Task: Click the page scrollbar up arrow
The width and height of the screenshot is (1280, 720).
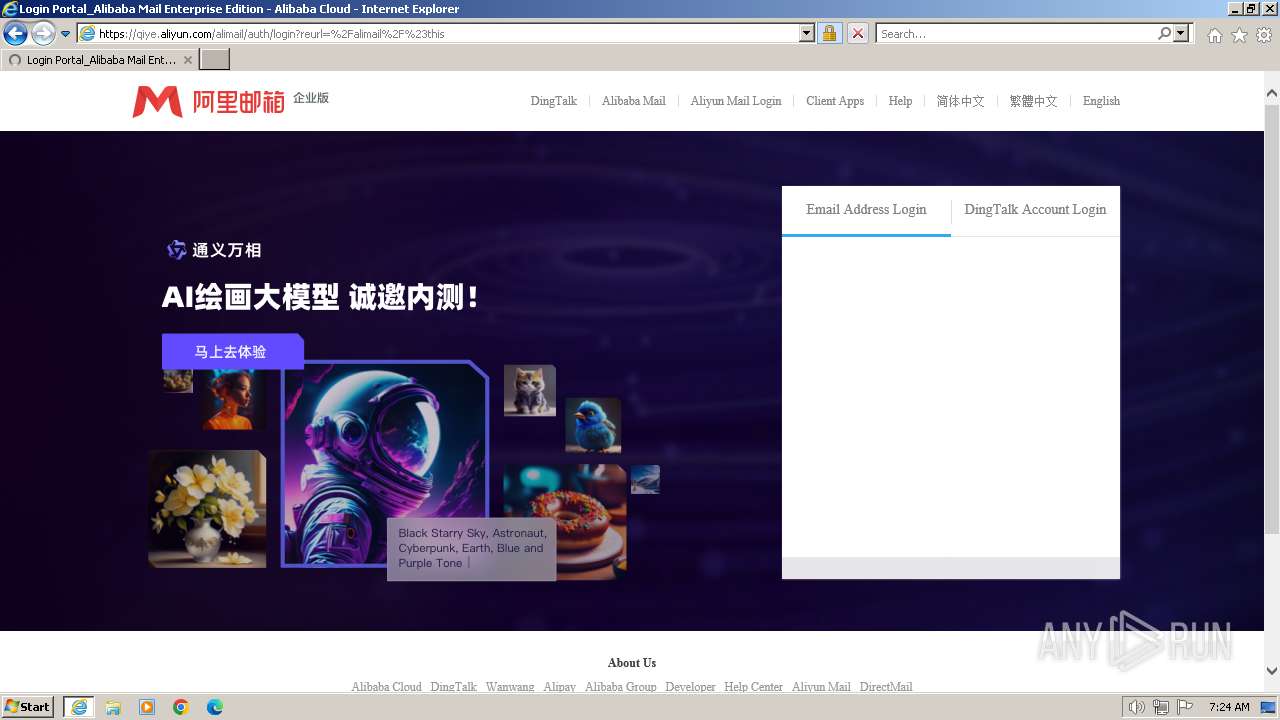Action: (1272, 94)
